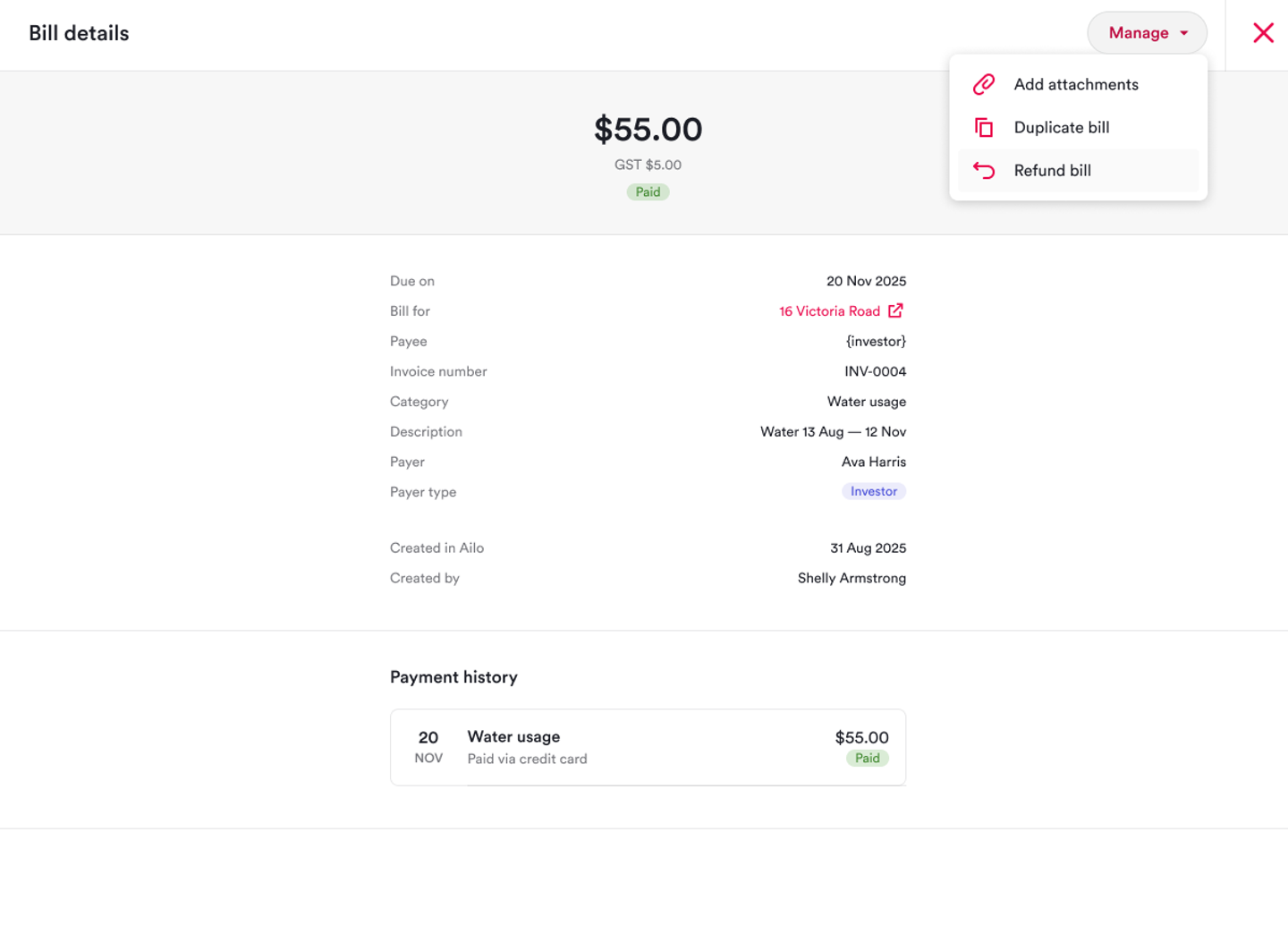
Task: Select Add attachments menu entry
Action: (1076, 84)
